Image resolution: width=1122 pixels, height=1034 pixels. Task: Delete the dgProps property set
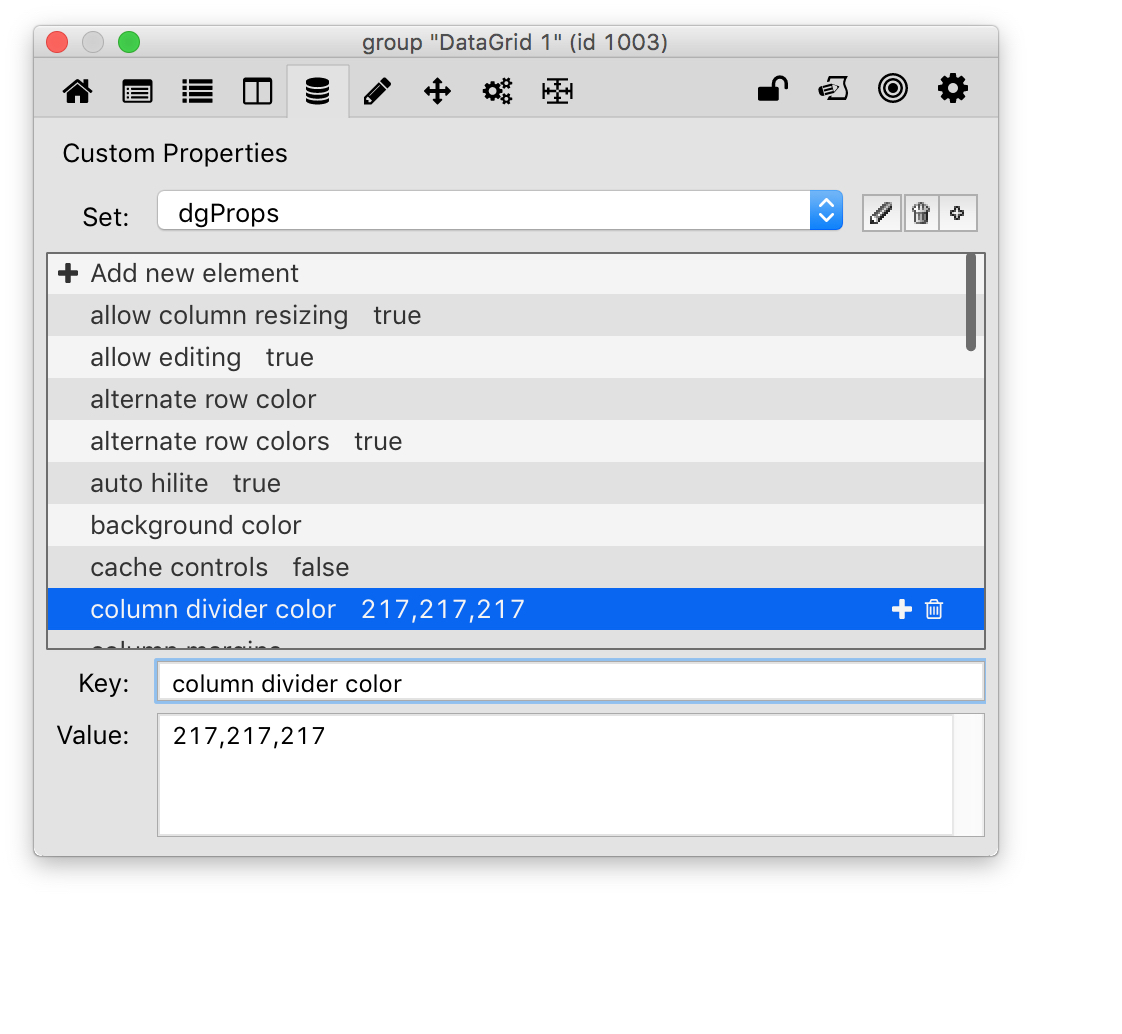920,213
